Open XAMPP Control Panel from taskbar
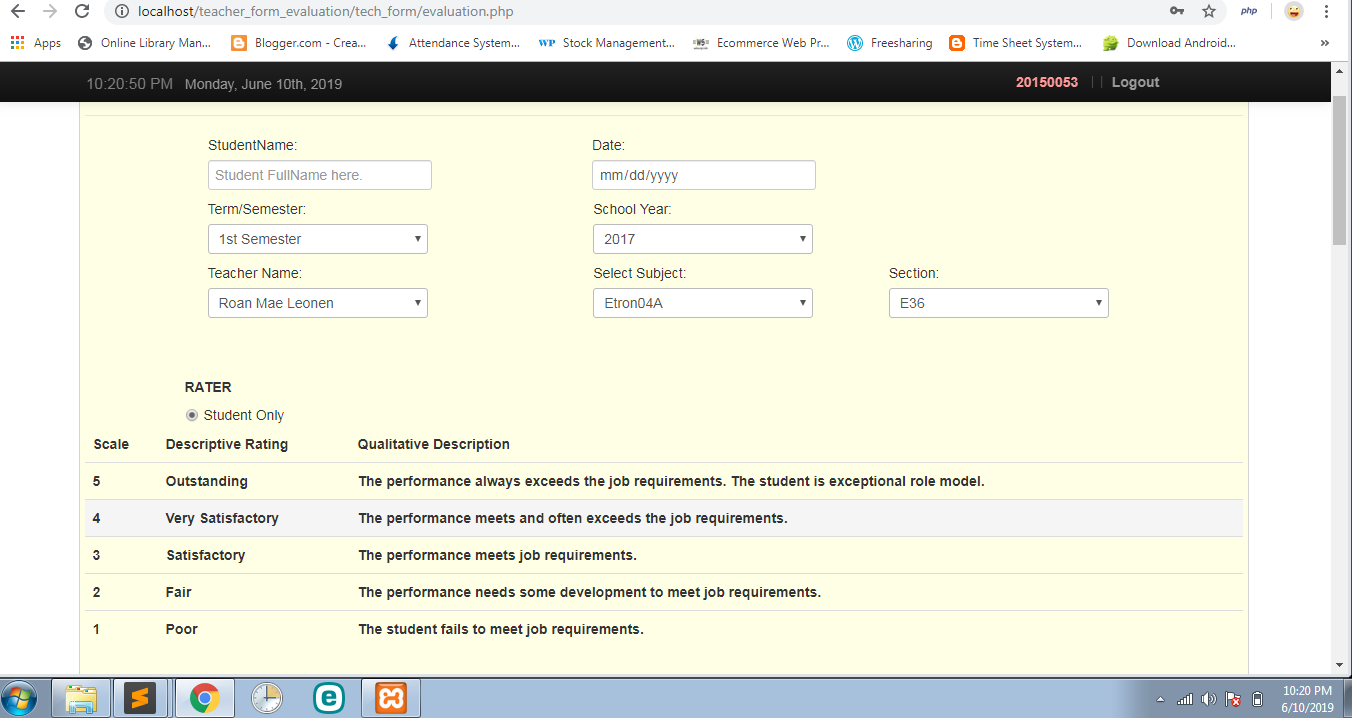 tap(390, 697)
